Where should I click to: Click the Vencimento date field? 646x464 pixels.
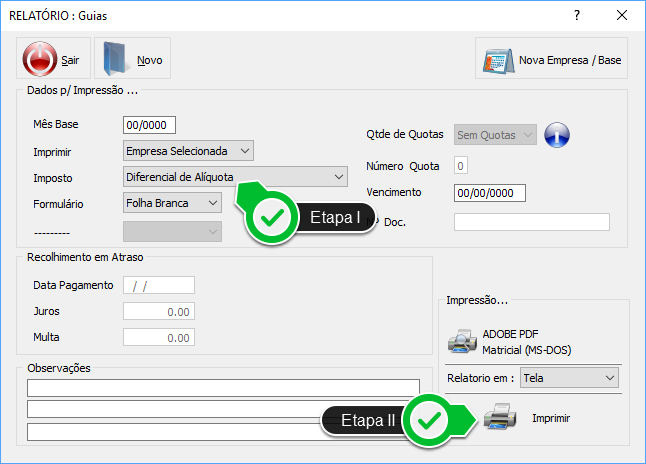coord(489,193)
